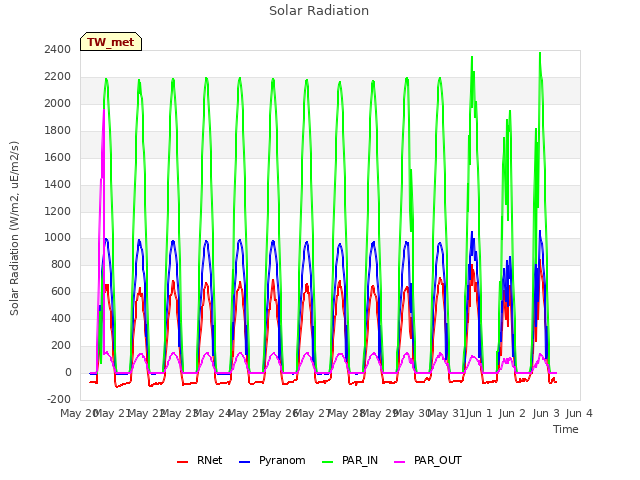640x480 pixels.
Task: Click the PAR_OUT legend entry
Action: point(428,460)
